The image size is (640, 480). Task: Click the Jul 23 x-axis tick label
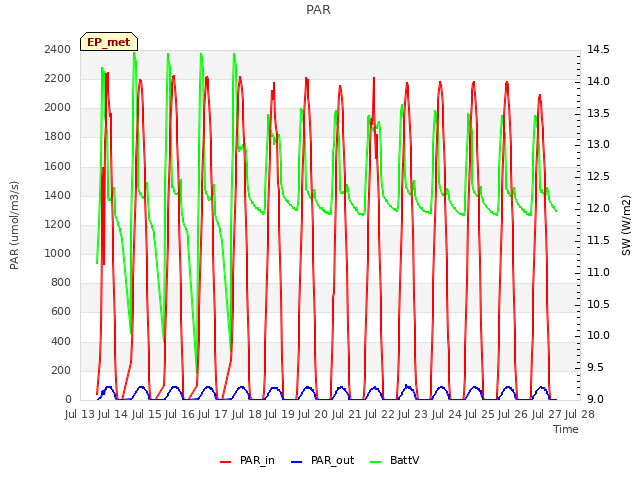coord(413,414)
